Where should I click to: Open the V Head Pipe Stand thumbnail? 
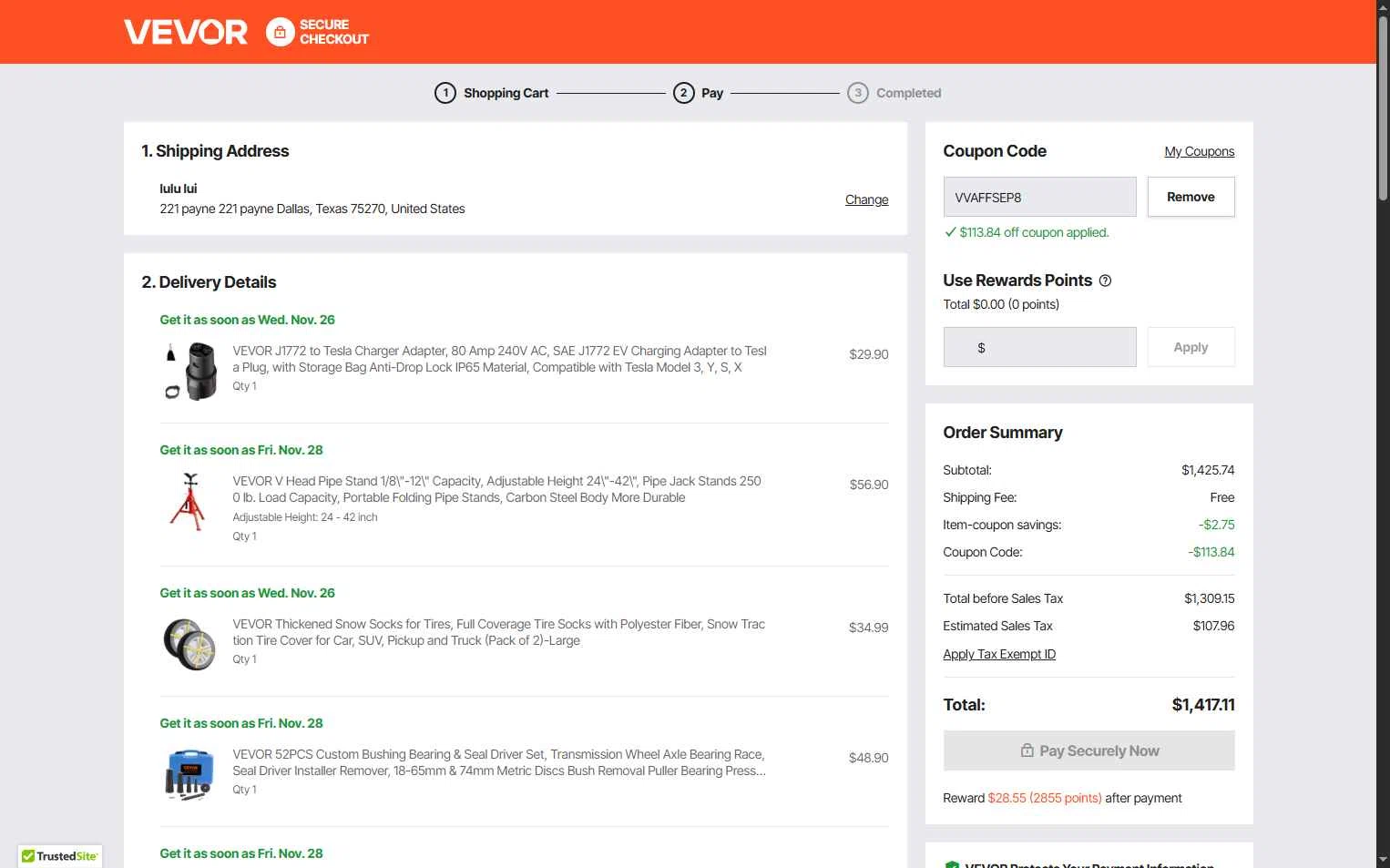click(x=189, y=501)
